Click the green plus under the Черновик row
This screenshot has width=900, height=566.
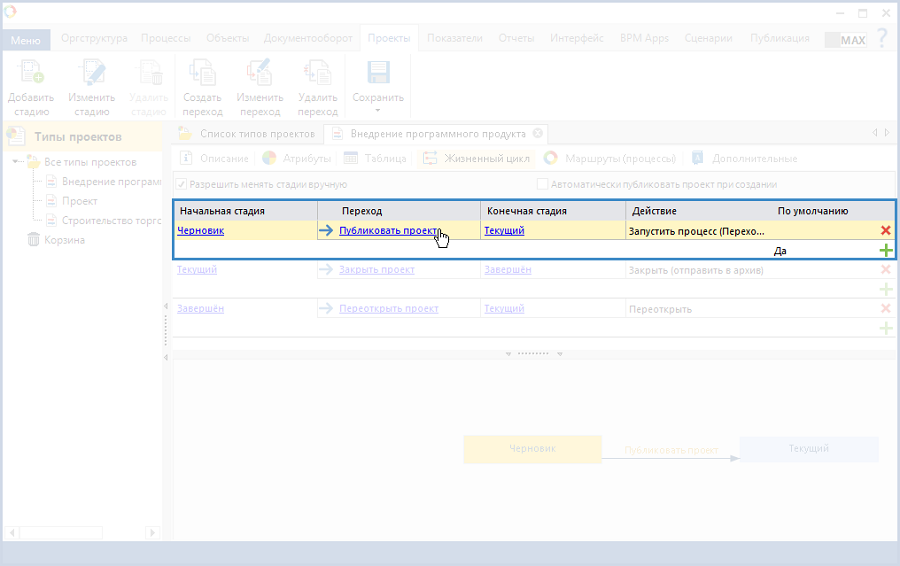pyautogui.click(x=885, y=250)
